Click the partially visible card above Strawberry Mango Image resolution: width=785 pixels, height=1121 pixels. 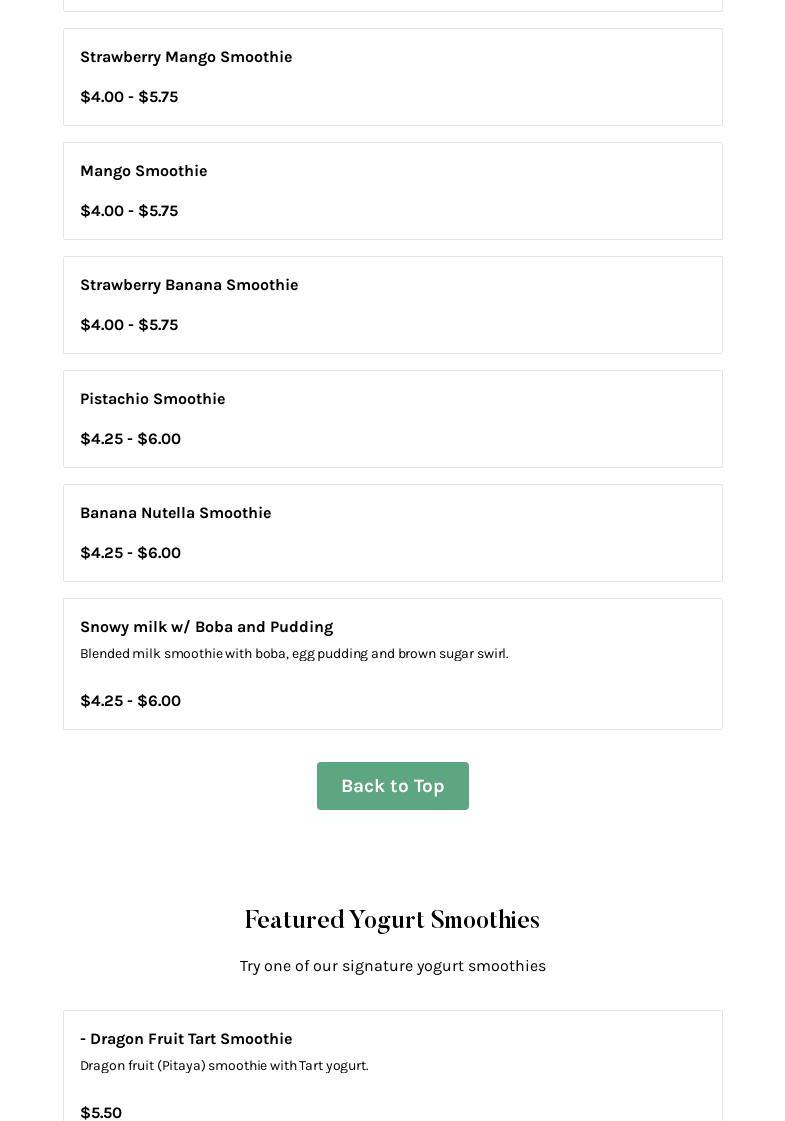392,5
